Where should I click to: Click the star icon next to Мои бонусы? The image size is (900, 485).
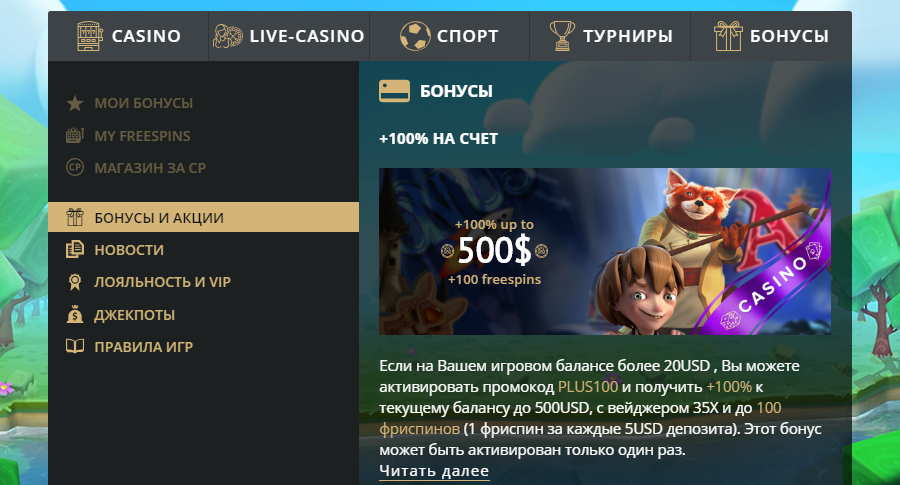coord(75,103)
